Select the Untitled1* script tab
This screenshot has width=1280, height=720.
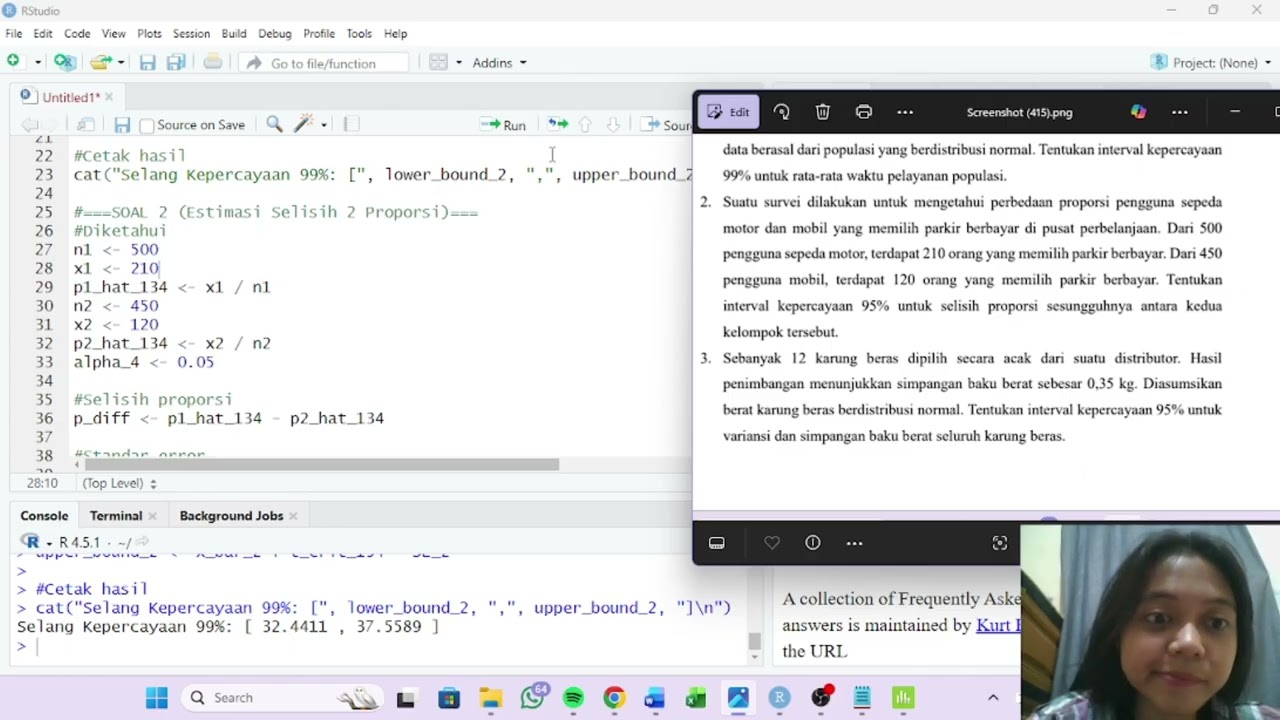tap(70, 97)
